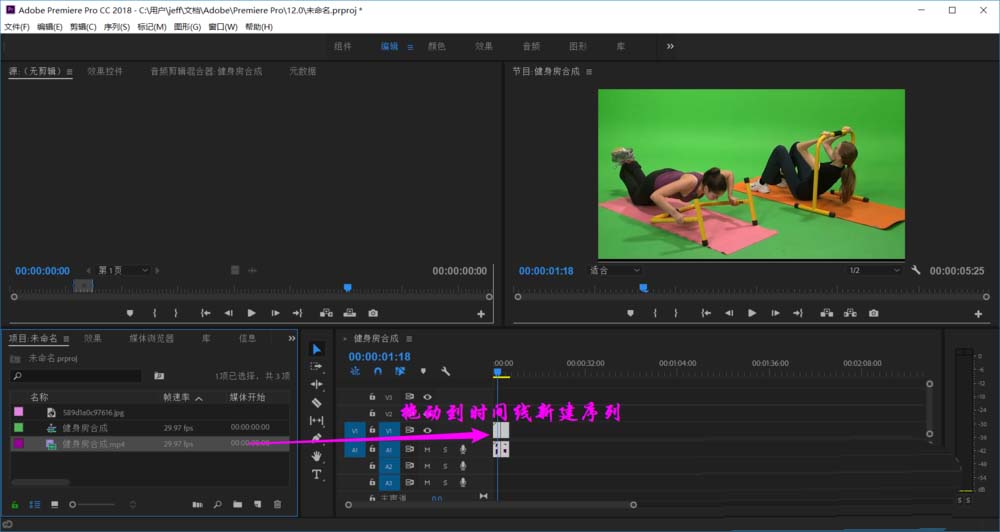Toggle lock on track V2
The height and width of the screenshot is (532, 1000).
pos(372,414)
